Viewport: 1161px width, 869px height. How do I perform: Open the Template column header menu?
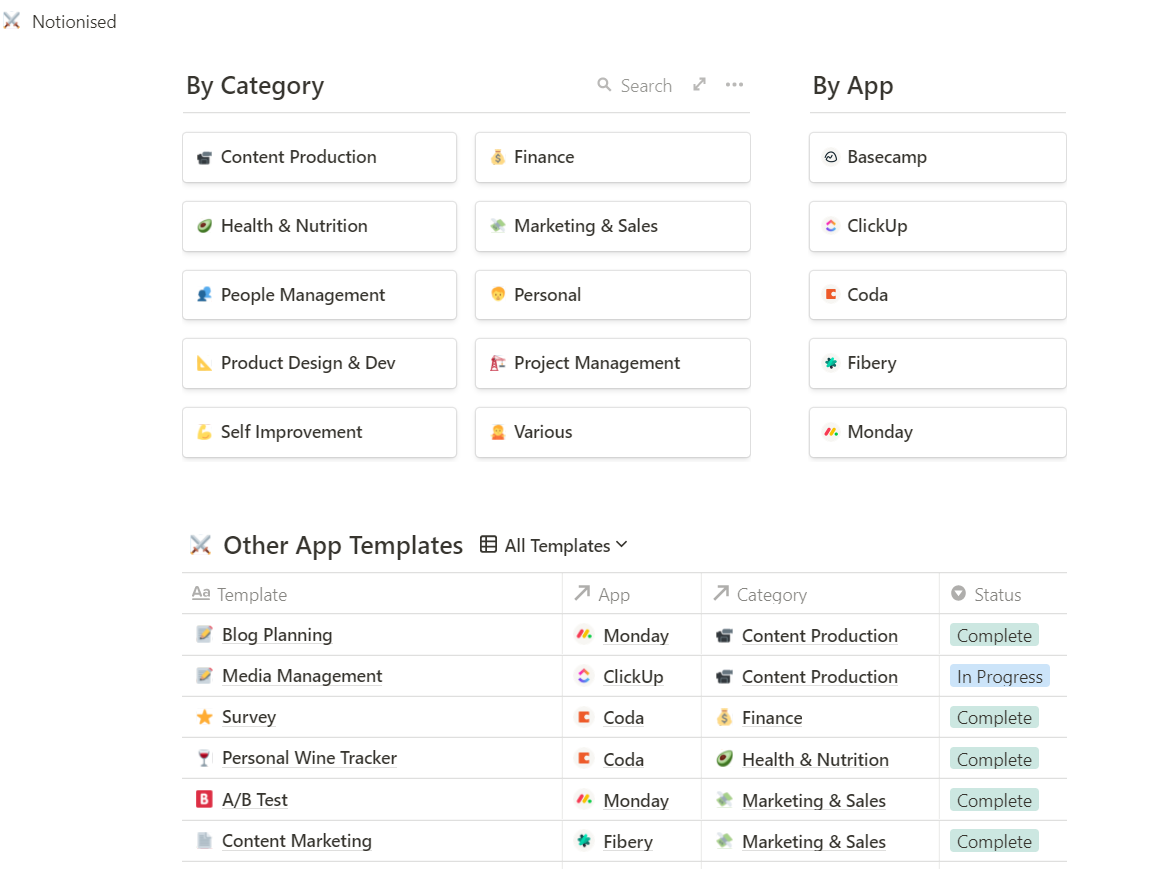(x=372, y=594)
